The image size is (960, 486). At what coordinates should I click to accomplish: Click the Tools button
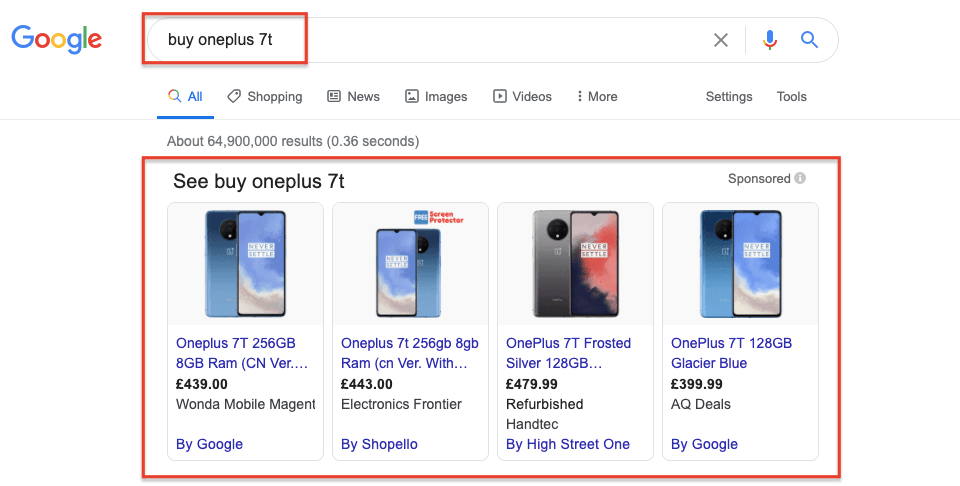point(791,97)
